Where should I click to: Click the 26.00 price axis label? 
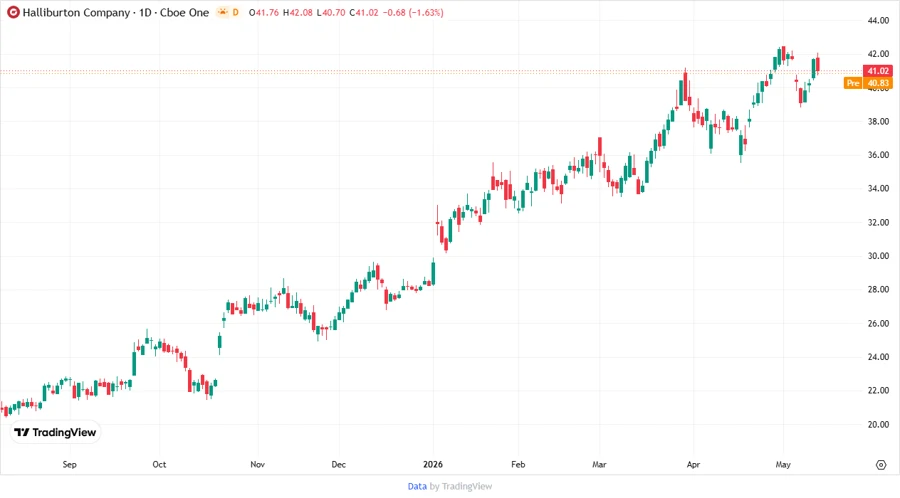(878, 324)
